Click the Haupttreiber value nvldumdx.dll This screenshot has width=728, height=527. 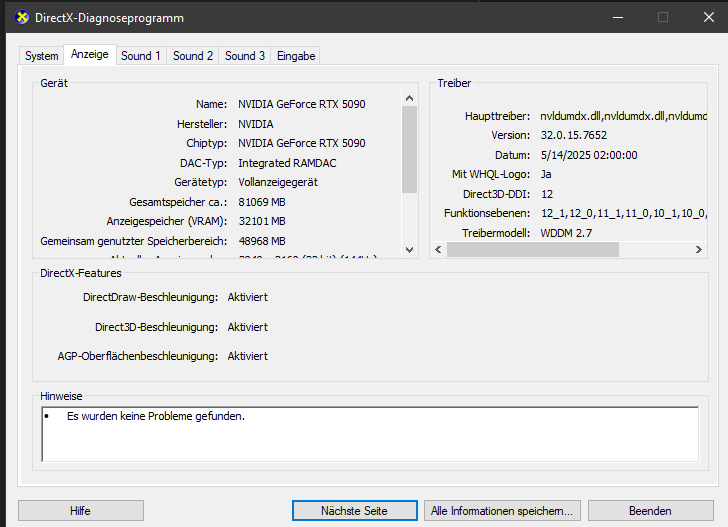click(x=624, y=116)
